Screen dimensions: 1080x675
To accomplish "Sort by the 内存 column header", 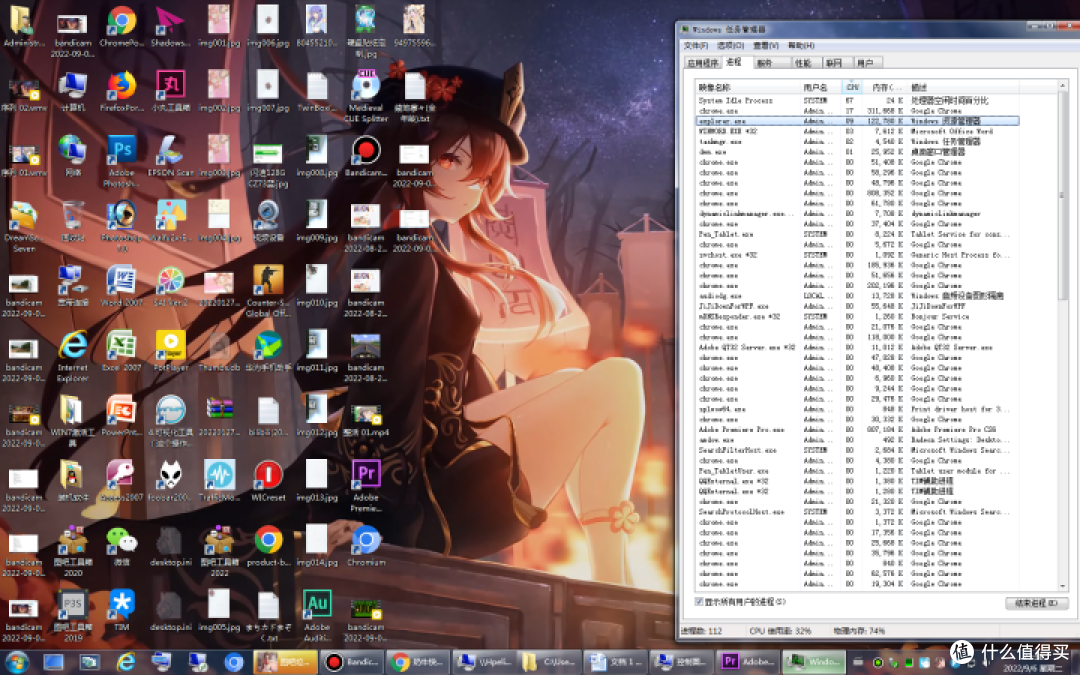I will pos(884,87).
